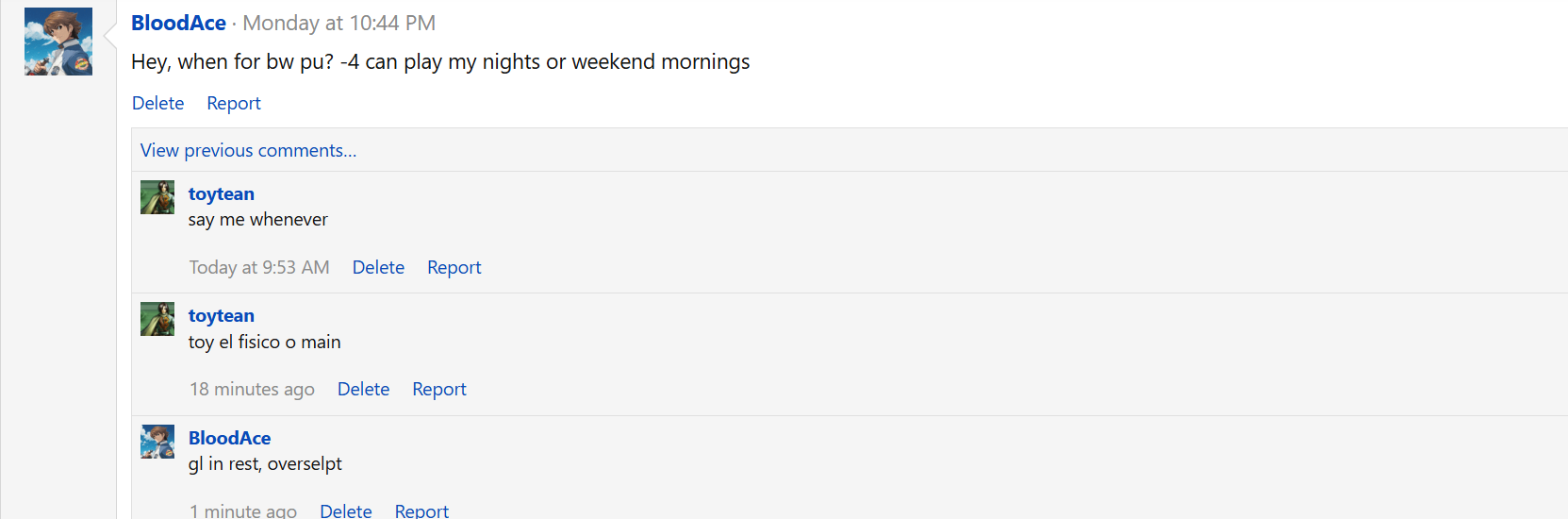1568x519 pixels.
Task: Click toytean's avatar beside 'say me whenever'
Action: pos(157,197)
